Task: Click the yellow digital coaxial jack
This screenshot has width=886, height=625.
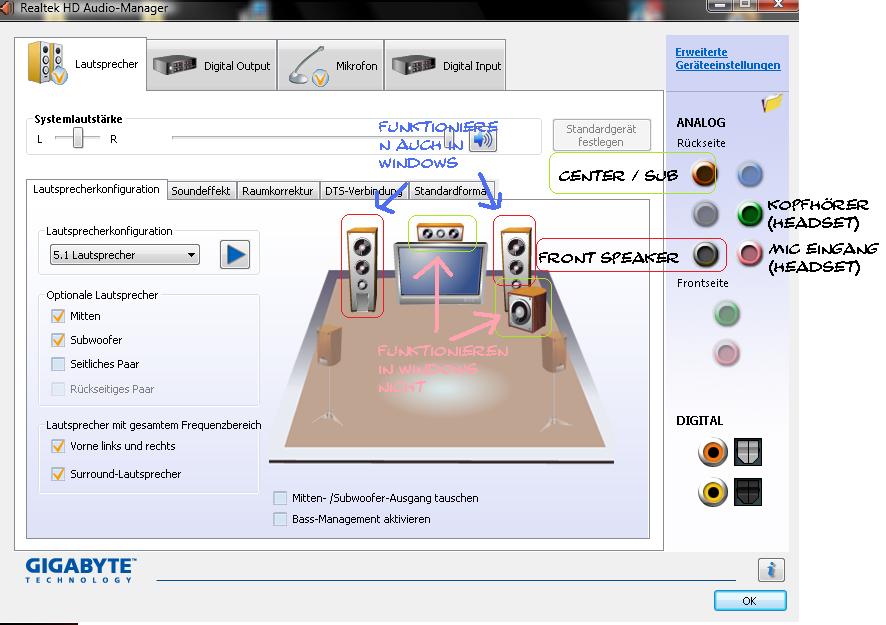Action: 713,492
